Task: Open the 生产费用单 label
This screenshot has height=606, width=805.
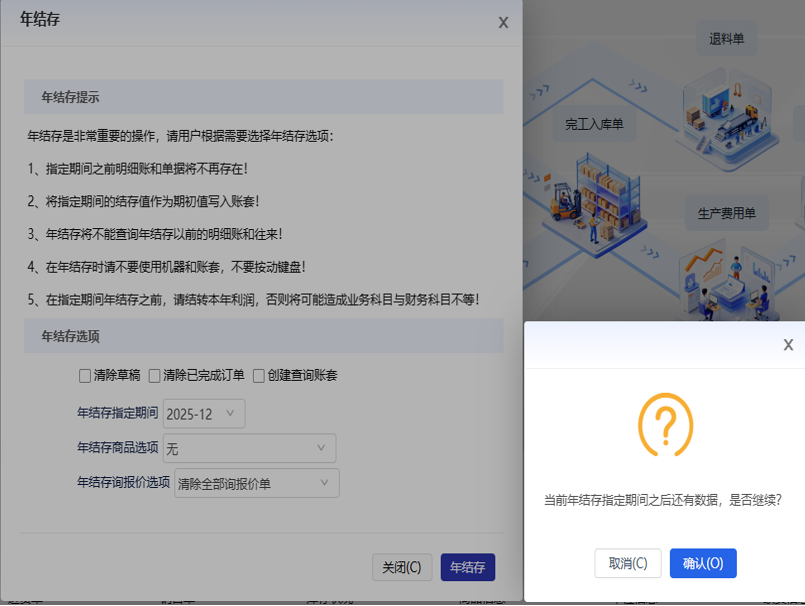Action: pos(726,213)
